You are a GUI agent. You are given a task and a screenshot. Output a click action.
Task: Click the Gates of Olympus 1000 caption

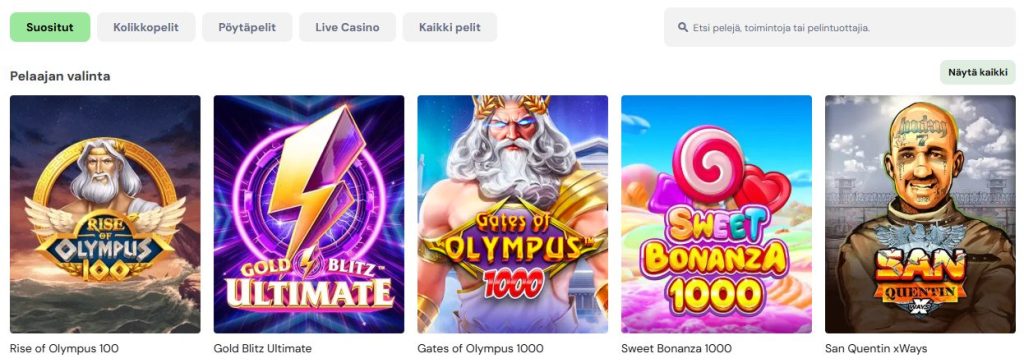[x=480, y=349]
